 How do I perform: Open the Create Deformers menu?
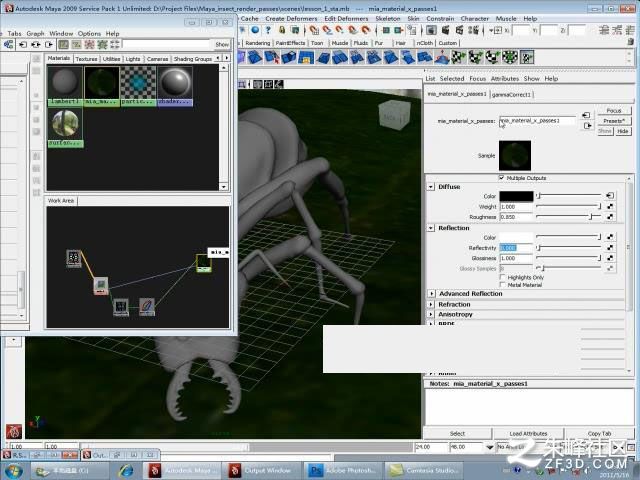(291, 19)
